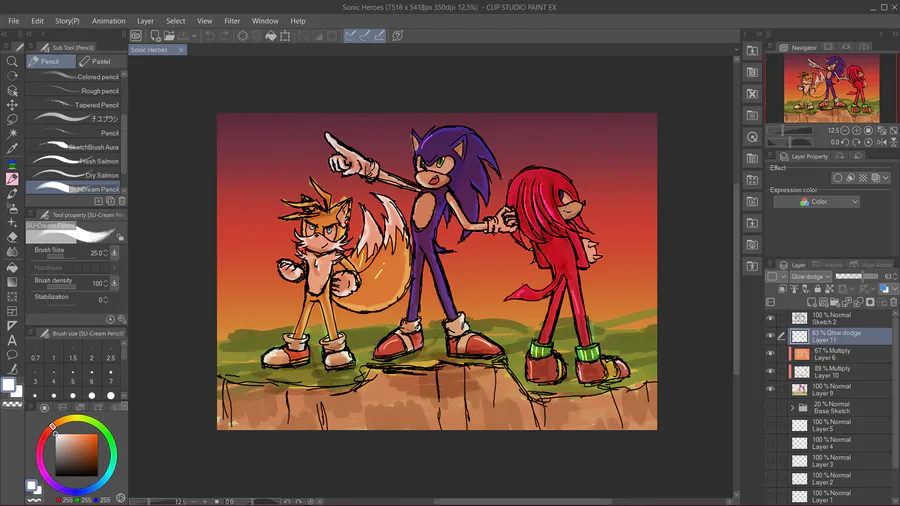Select the Balloon tool

point(11,355)
